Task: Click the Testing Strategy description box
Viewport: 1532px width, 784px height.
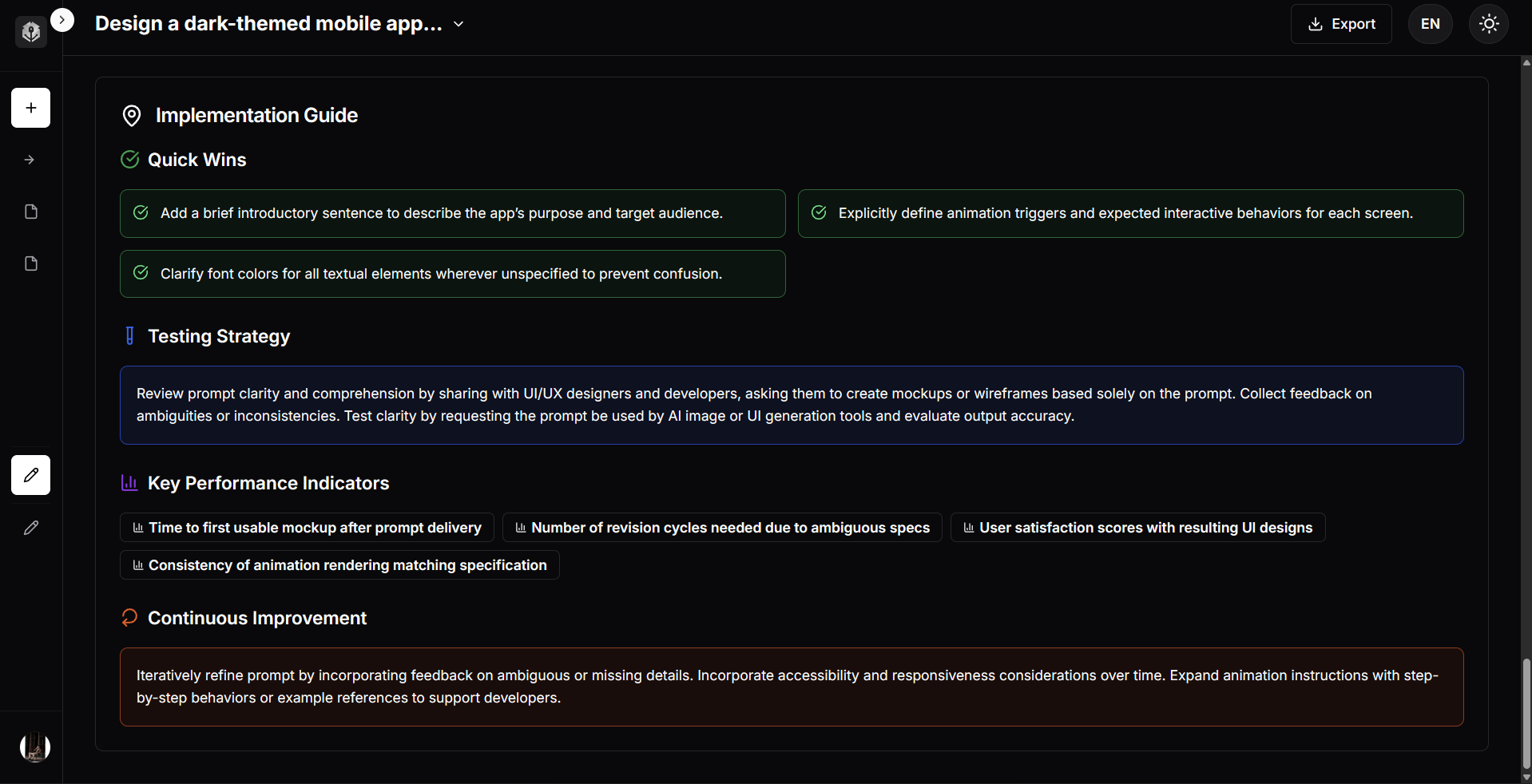Action: [792, 405]
